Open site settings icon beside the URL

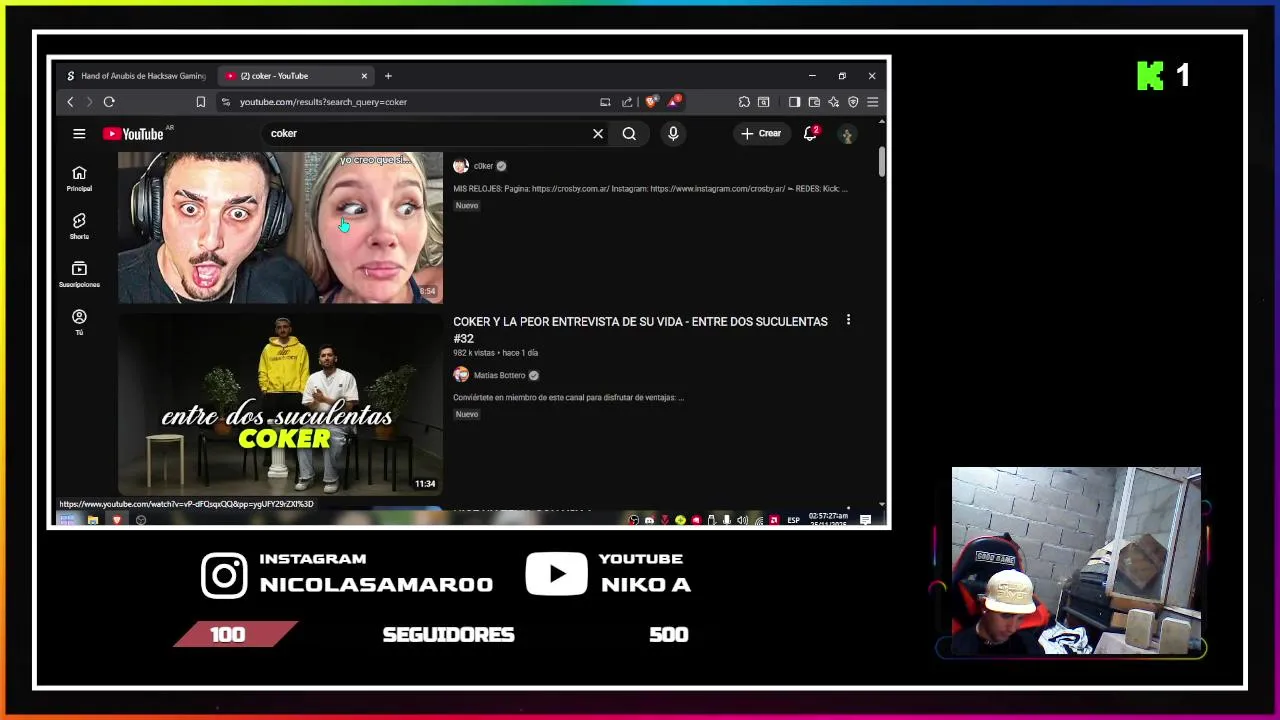pos(226,102)
